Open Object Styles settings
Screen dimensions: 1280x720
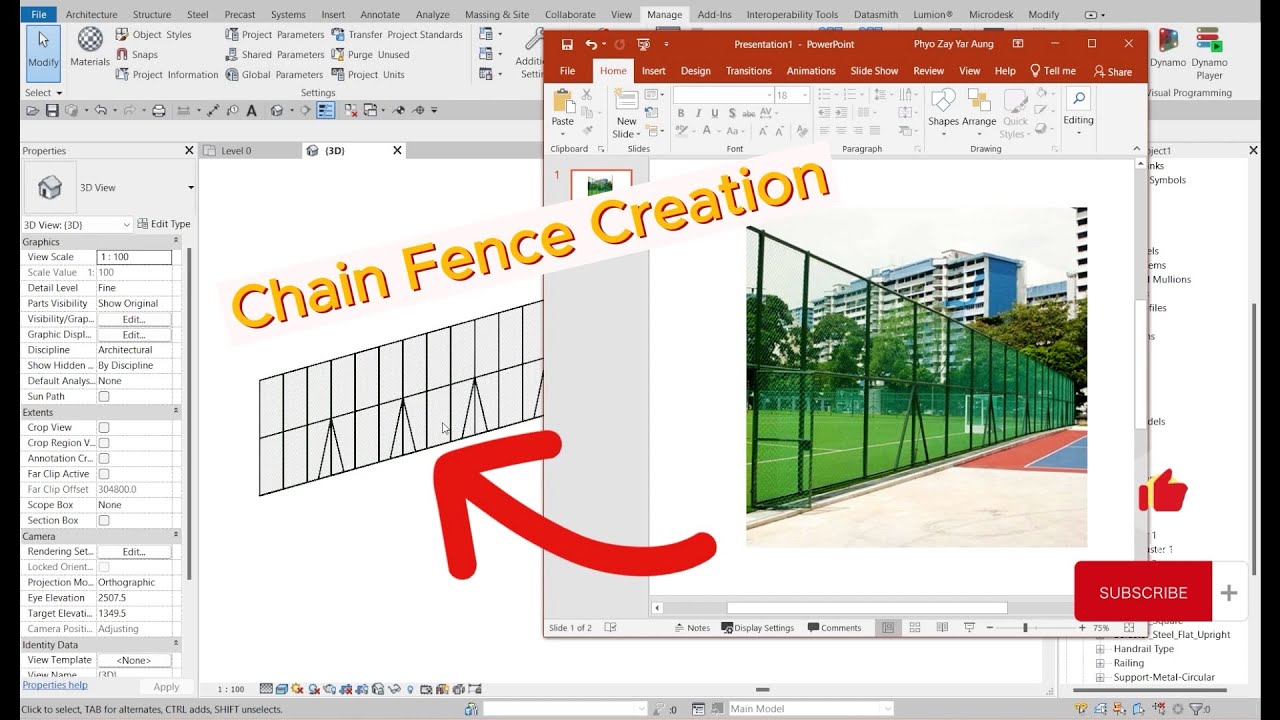click(153, 34)
